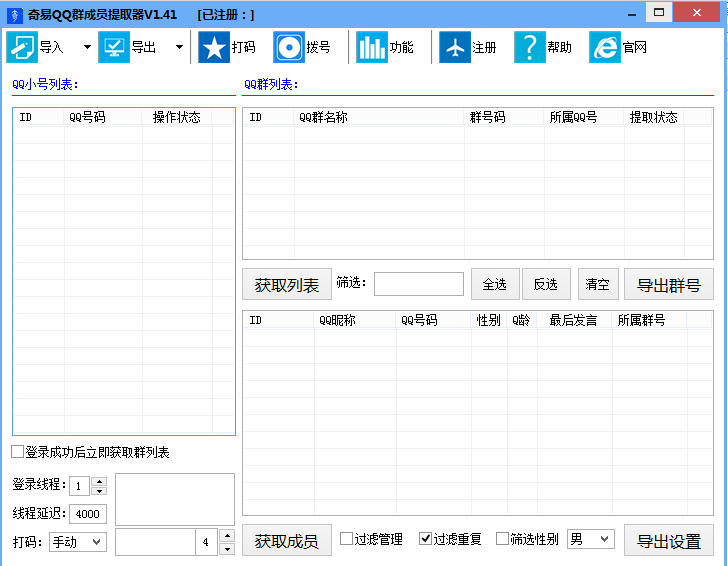
Task: Click the 反选 invert selection button
Action: click(x=546, y=284)
